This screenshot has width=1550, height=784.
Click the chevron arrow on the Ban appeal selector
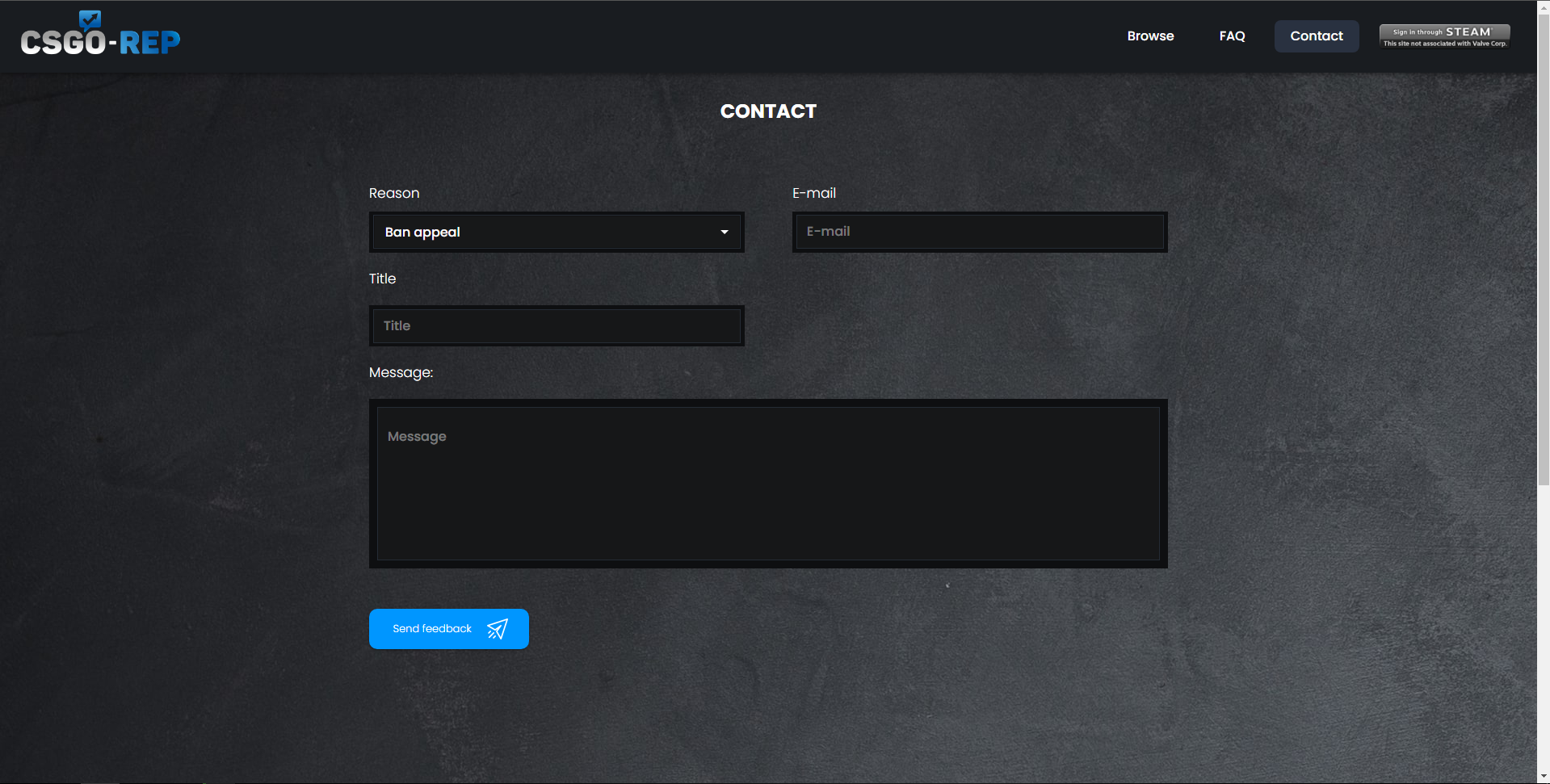click(x=724, y=232)
